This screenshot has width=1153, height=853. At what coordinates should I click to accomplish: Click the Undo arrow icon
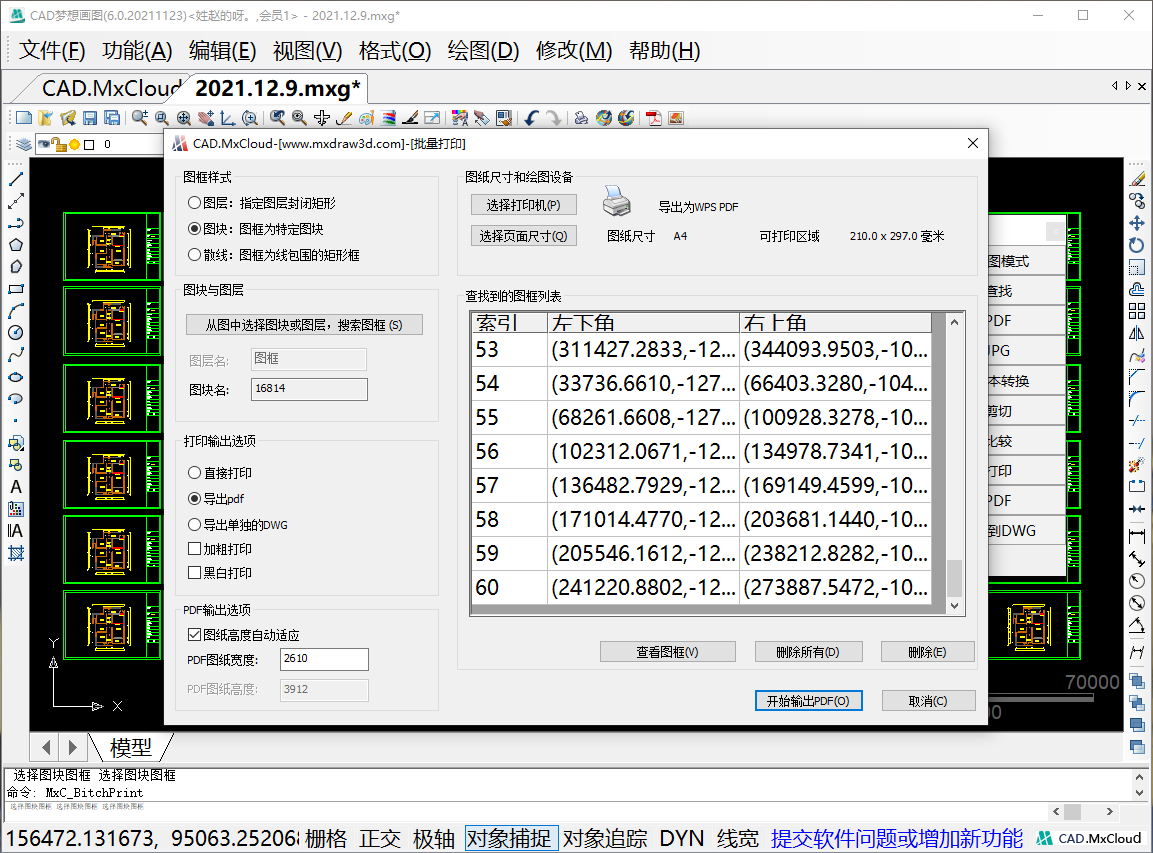(x=531, y=118)
